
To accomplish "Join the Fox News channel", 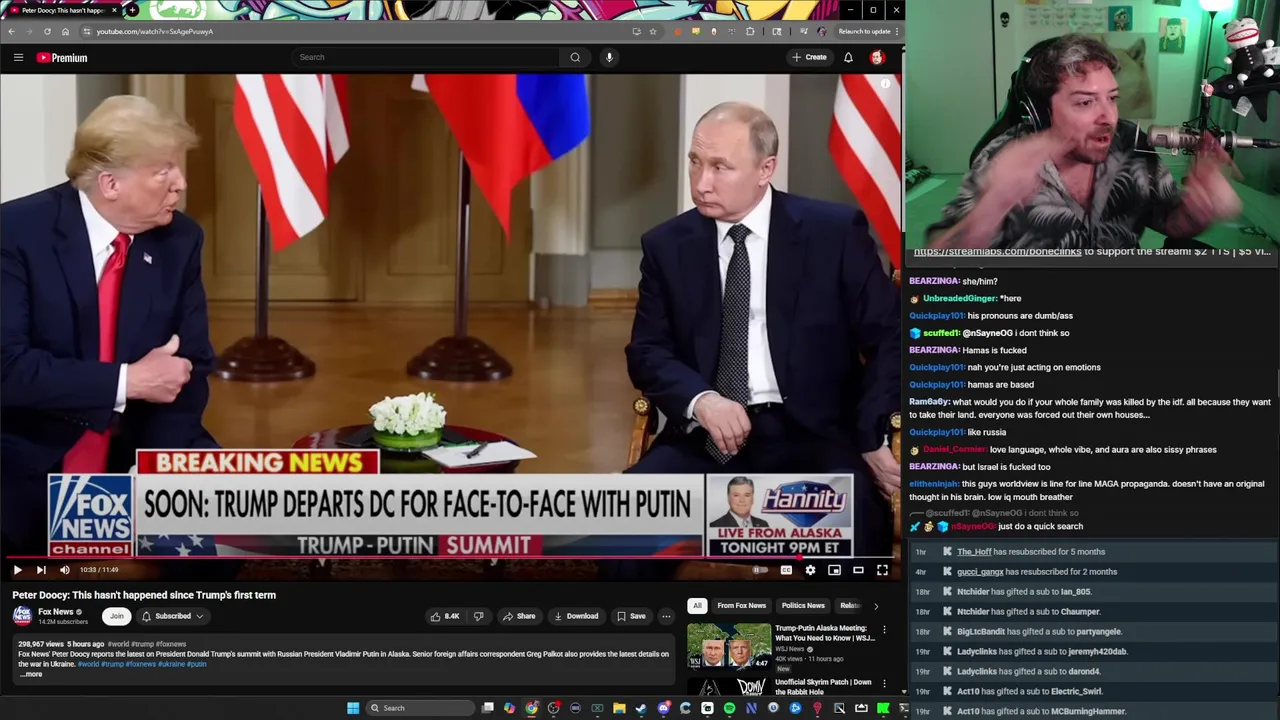I will click(x=117, y=616).
